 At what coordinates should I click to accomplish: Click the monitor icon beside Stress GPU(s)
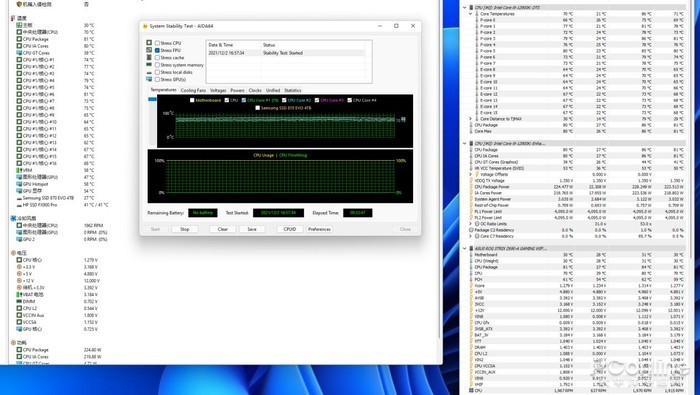click(149, 79)
